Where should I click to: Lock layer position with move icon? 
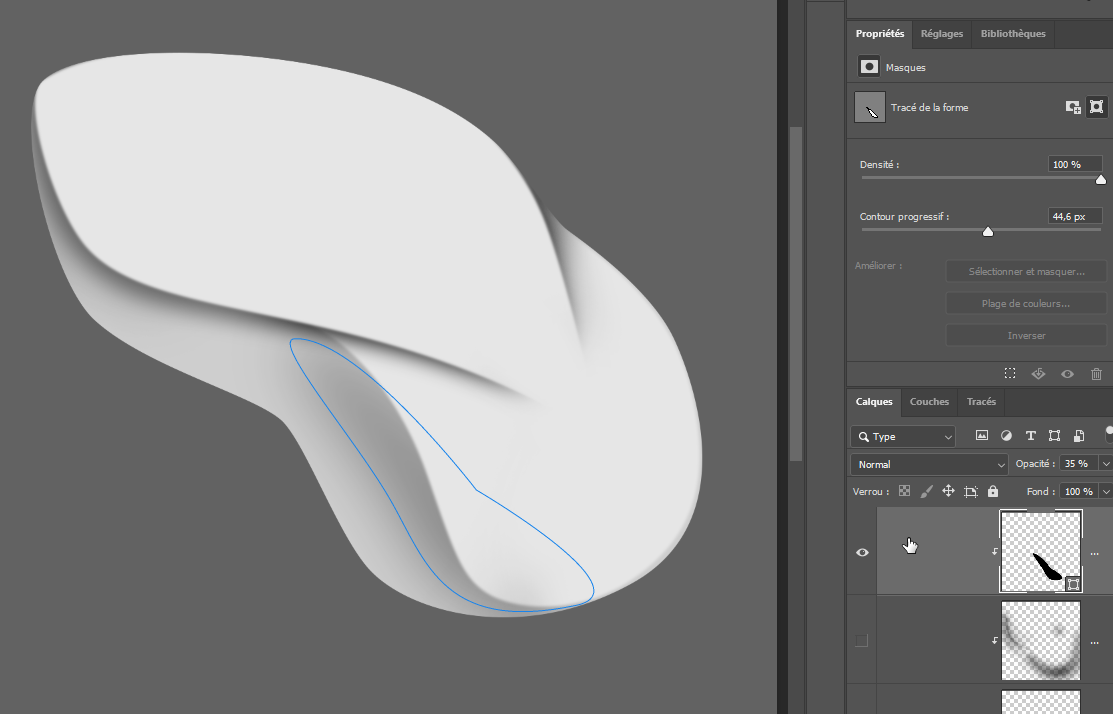[948, 491]
